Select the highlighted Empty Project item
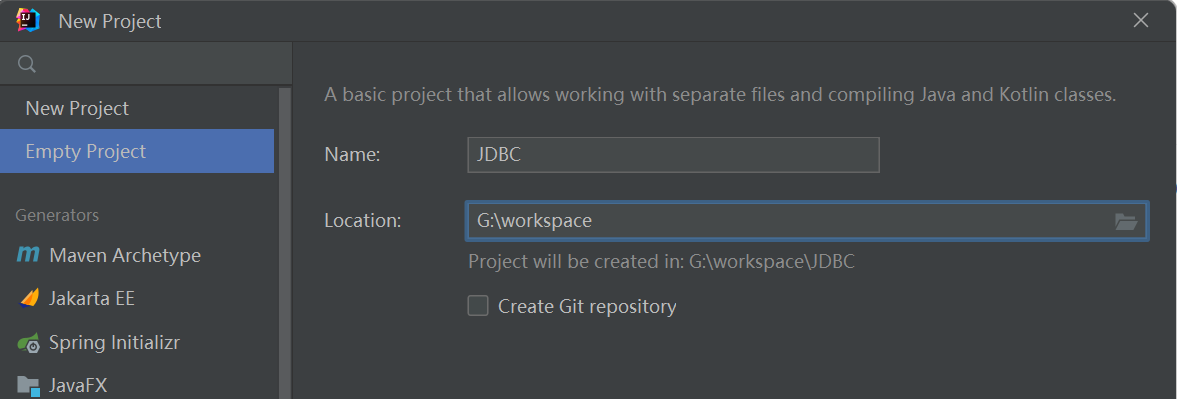 tap(137, 152)
